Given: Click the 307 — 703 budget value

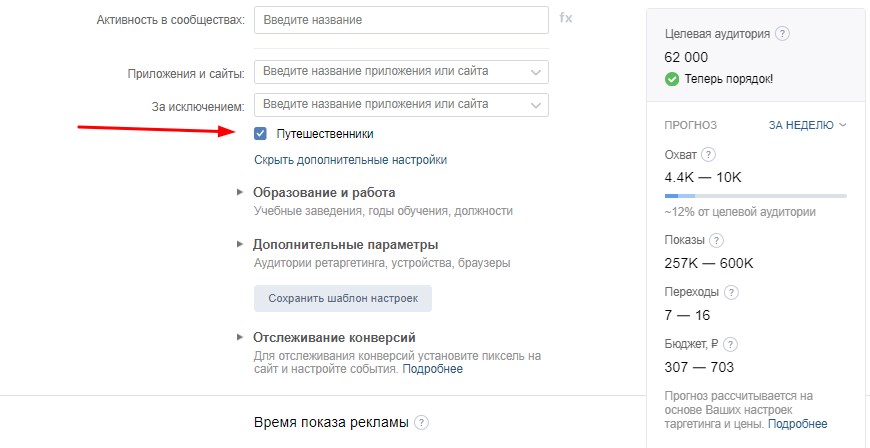Looking at the screenshot, I should [x=699, y=368].
